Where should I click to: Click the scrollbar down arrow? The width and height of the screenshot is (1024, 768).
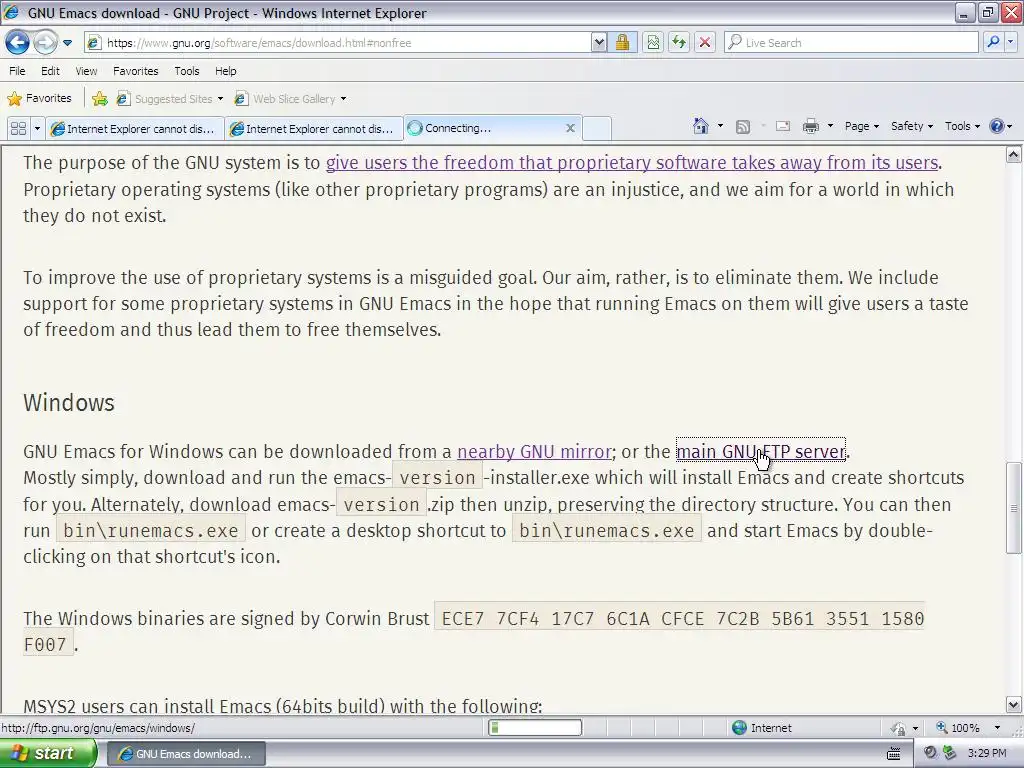tap(1014, 705)
